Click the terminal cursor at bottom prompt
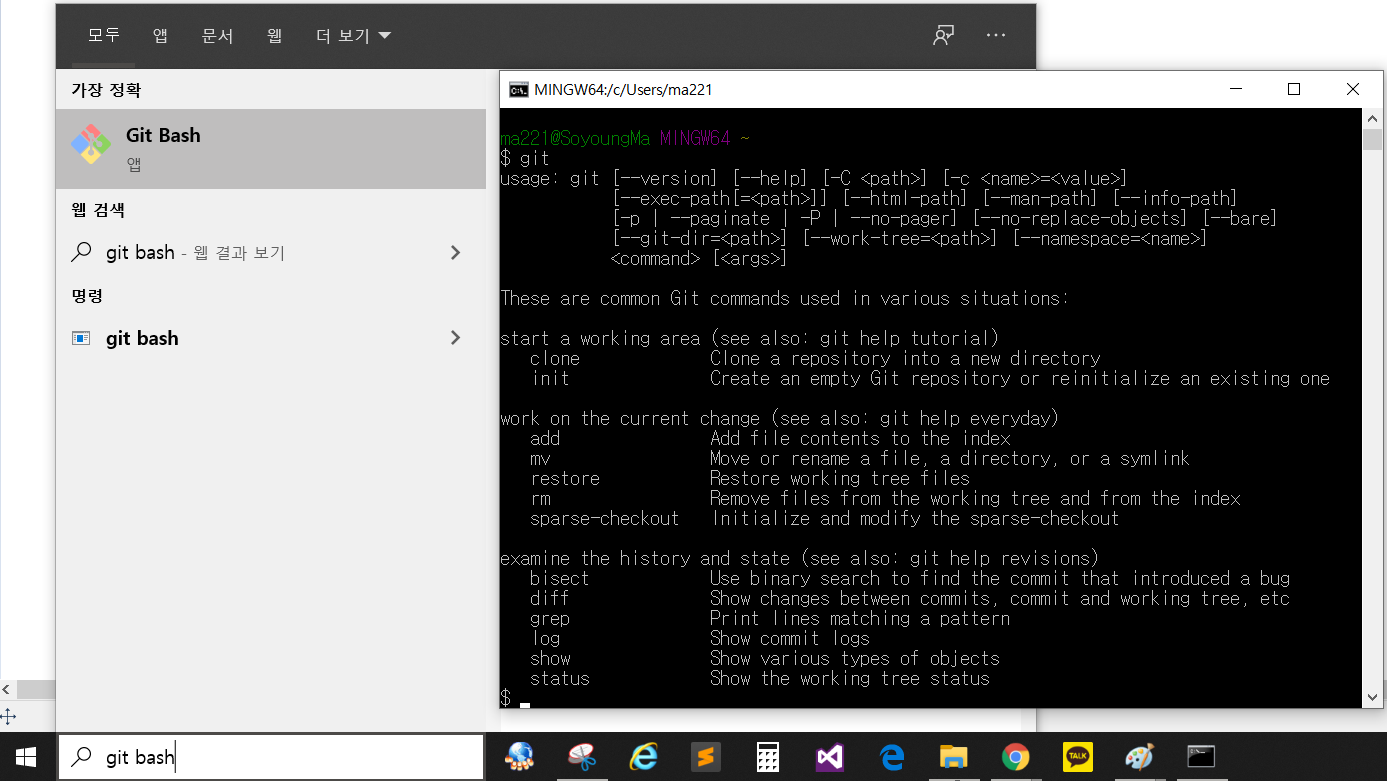 pyautogui.click(x=525, y=704)
